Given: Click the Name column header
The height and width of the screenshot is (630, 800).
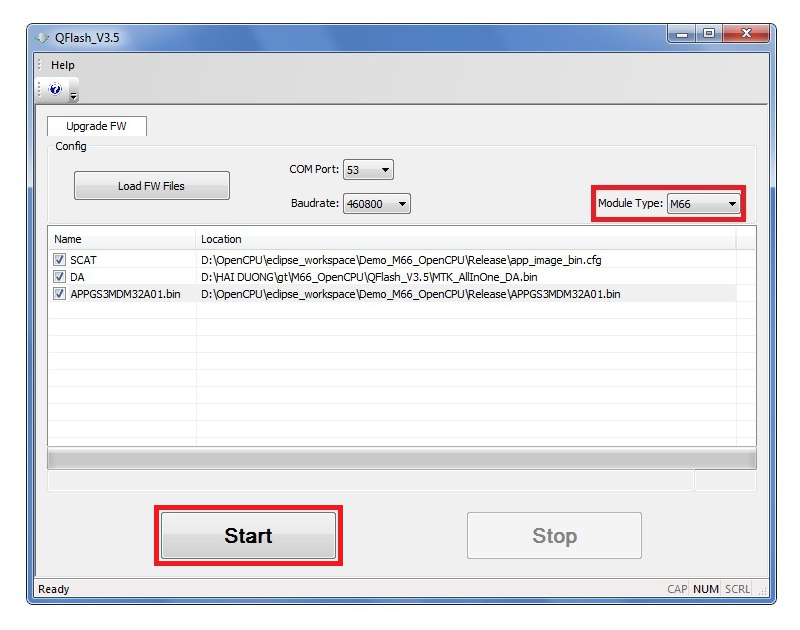Looking at the screenshot, I should (x=122, y=239).
